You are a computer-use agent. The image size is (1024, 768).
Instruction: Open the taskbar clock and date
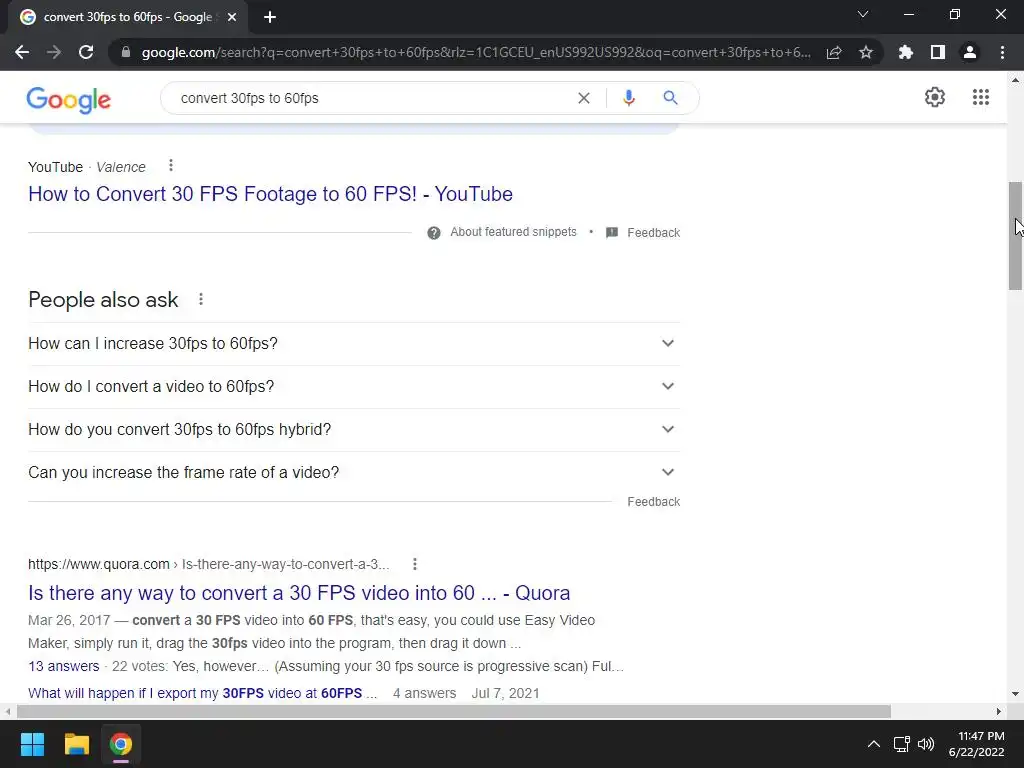976,744
